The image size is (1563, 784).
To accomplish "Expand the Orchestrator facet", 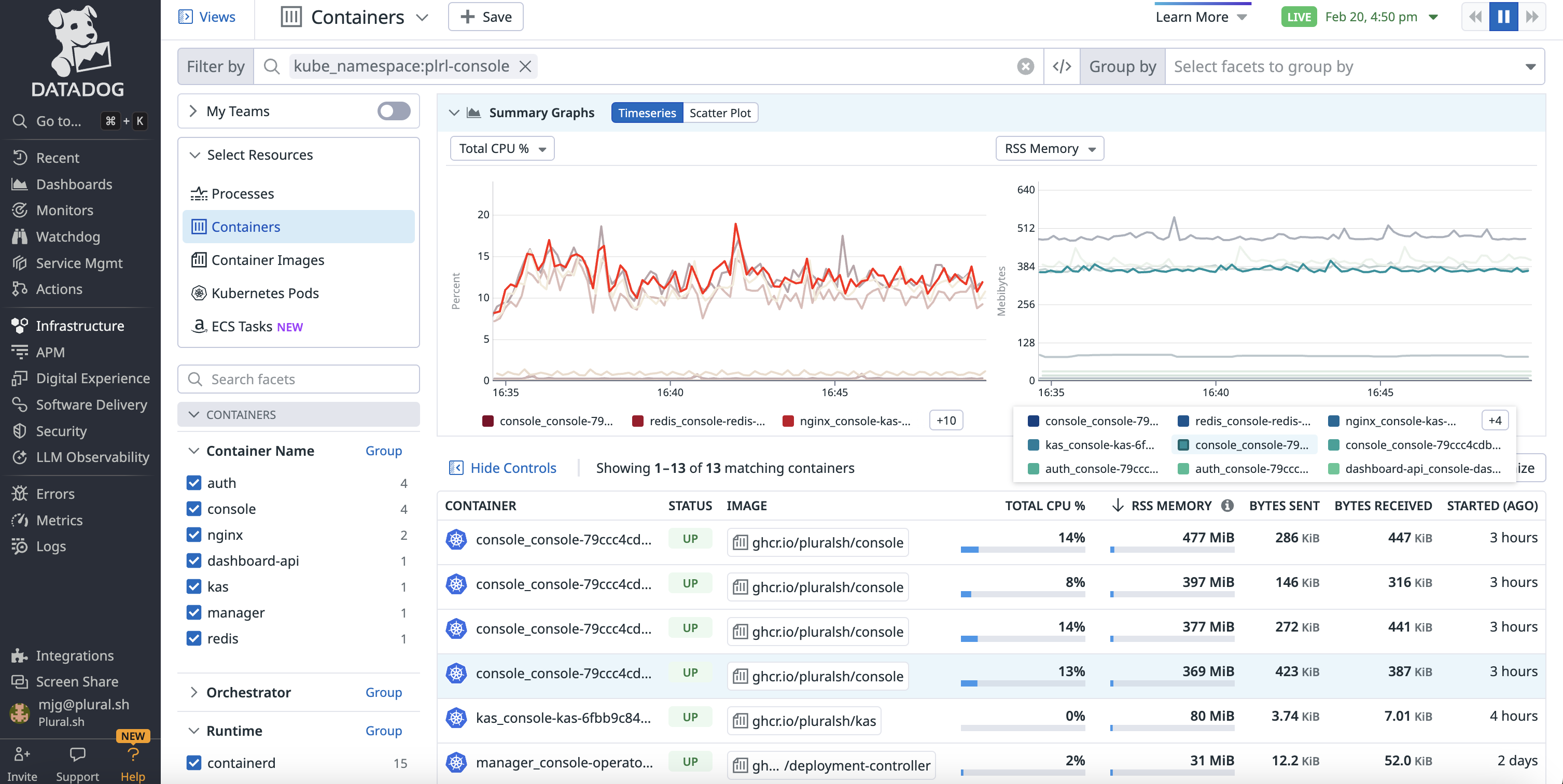I will pos(193,692).
